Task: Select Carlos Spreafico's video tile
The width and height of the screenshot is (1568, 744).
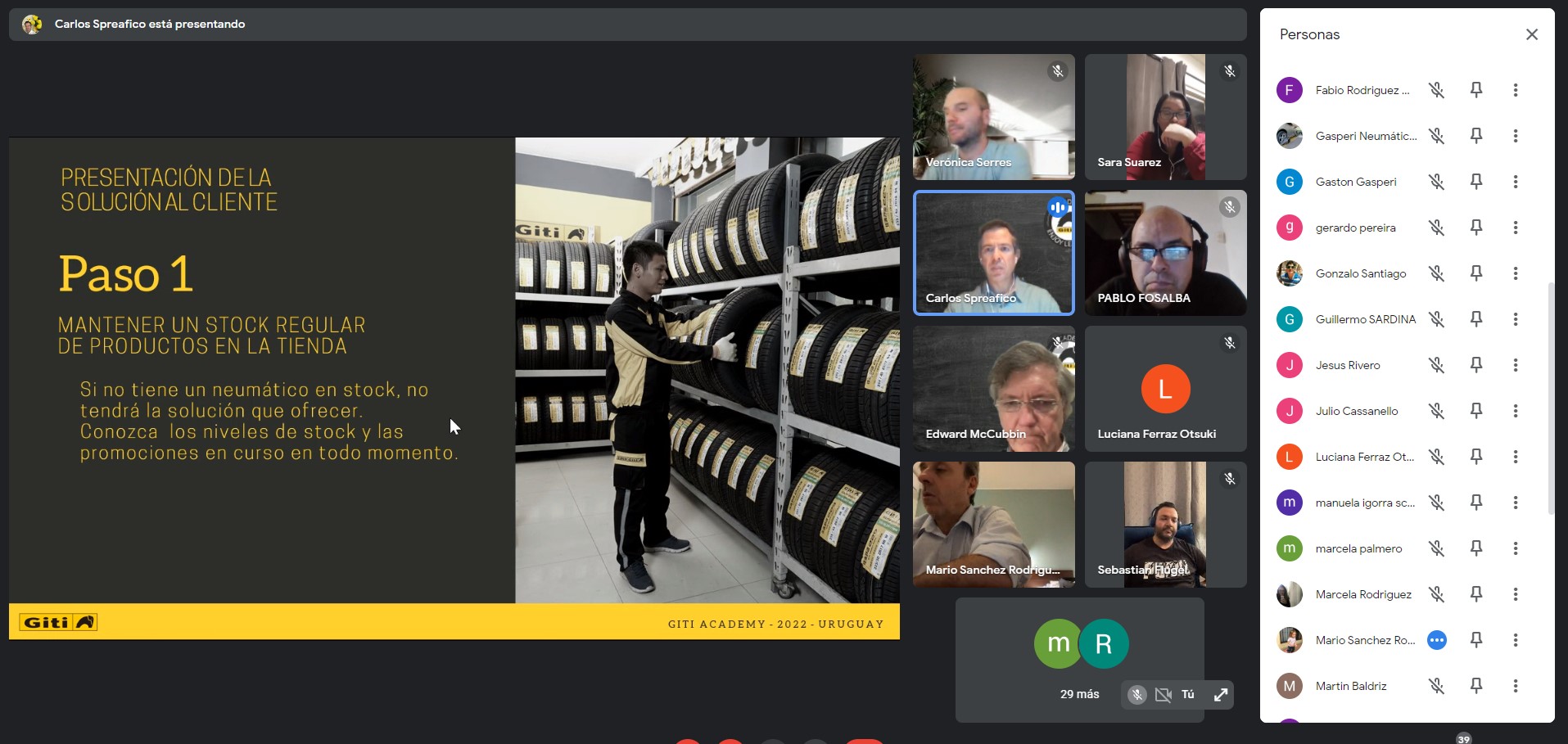Action: pos(993,253)
